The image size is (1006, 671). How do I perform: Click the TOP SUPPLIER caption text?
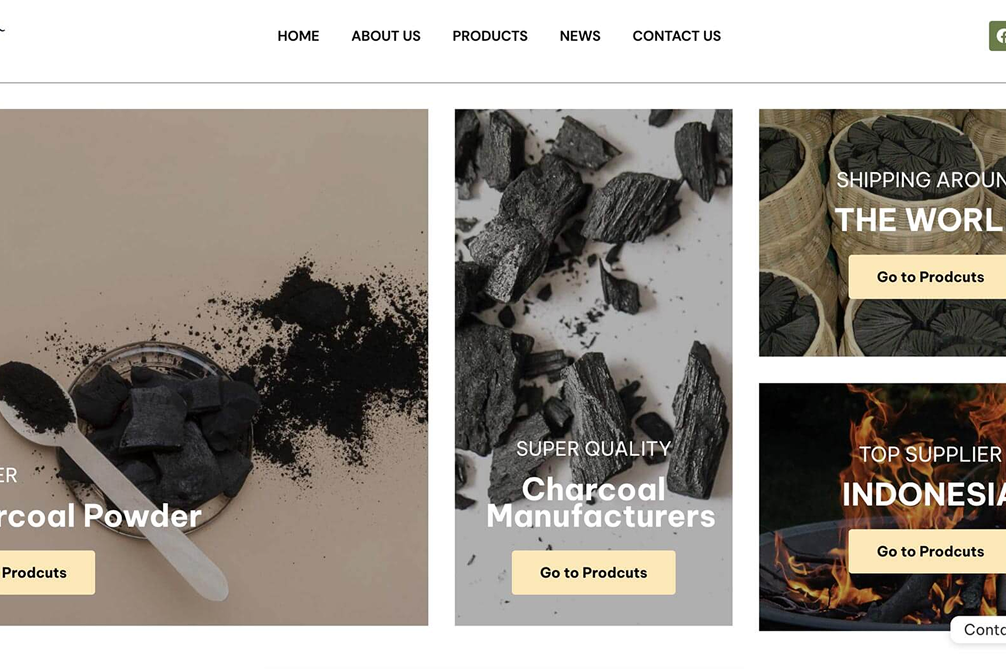(x=930, y=454)
